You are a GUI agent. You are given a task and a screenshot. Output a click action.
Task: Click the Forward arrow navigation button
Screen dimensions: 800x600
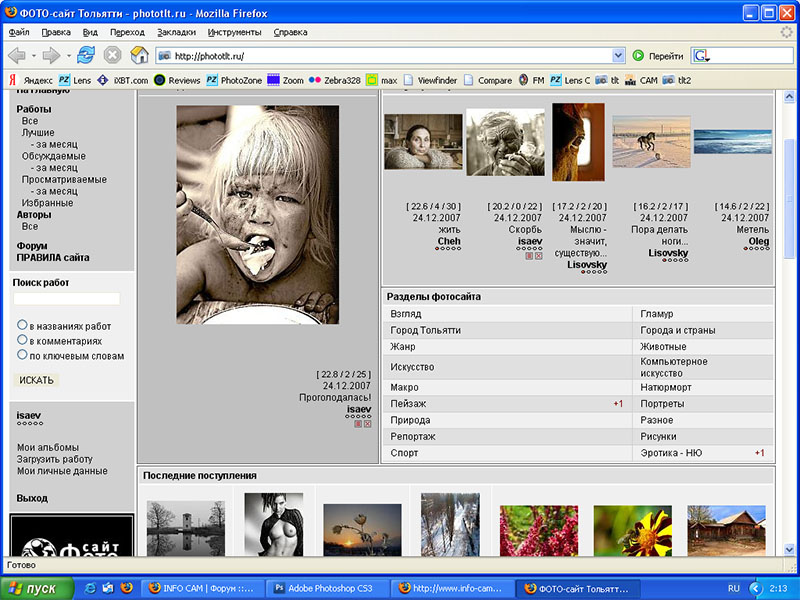[x=51, y=55]
